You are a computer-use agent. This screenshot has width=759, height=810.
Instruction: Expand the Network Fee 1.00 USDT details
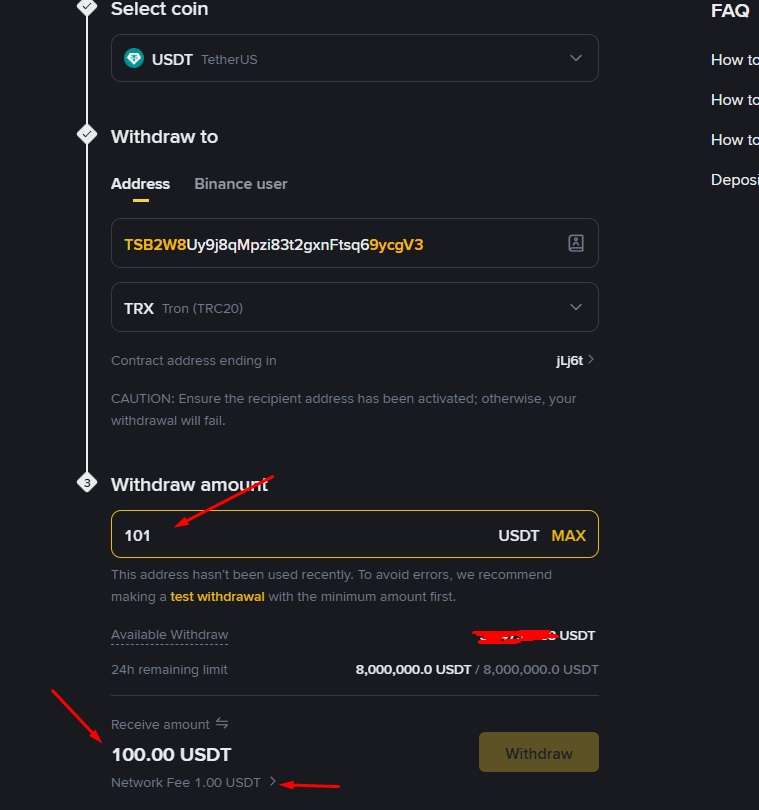click(x=272, y=783)
